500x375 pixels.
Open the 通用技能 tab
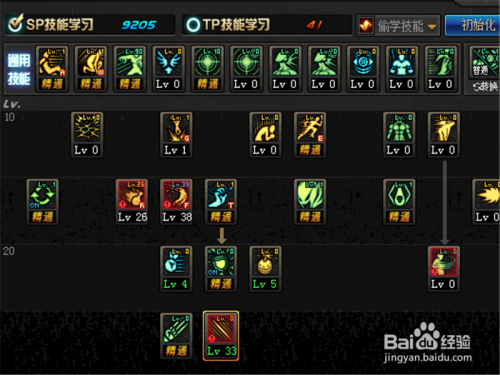tap(19, 69)
